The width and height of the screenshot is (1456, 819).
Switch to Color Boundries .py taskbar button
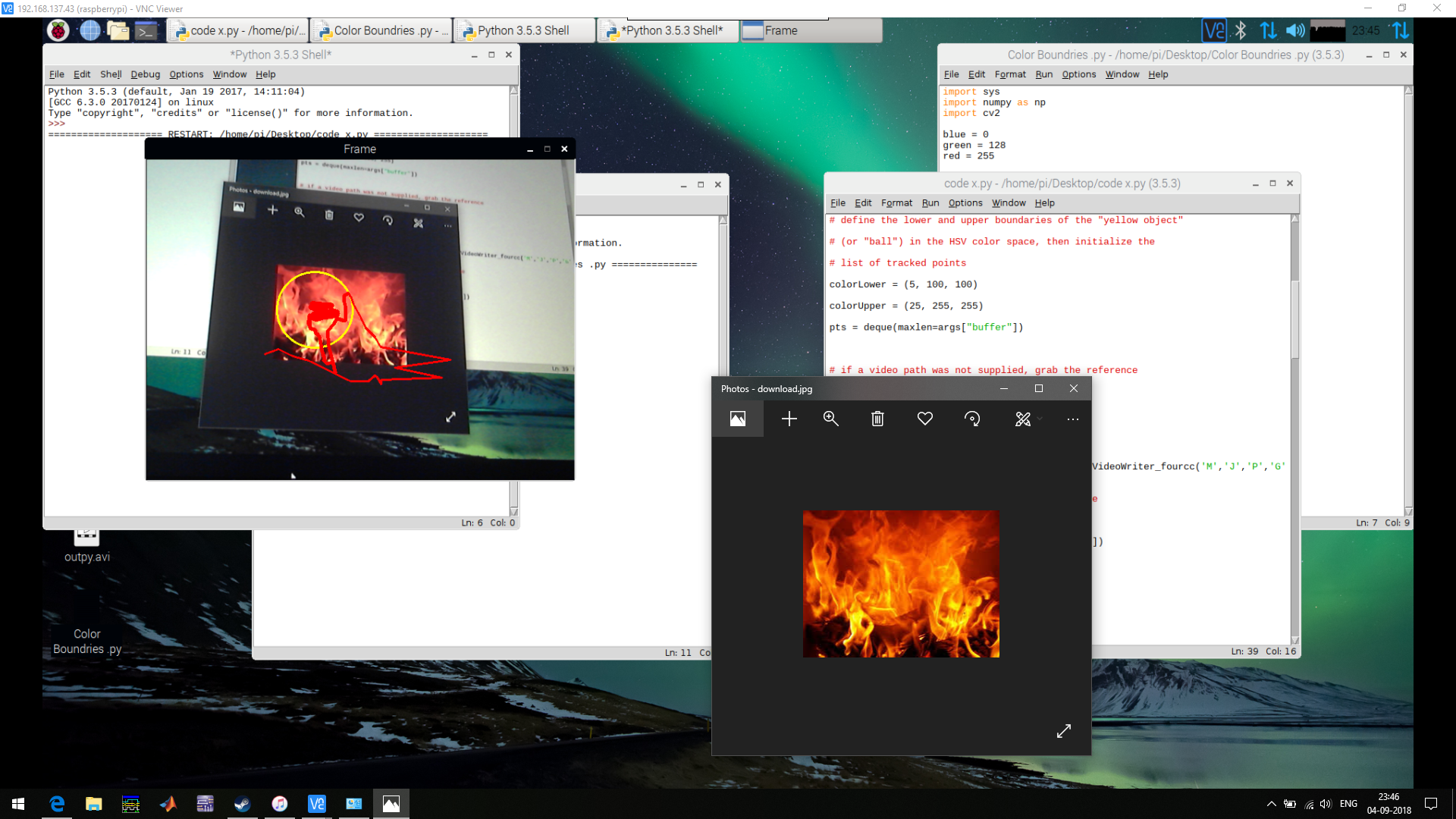pyautogui.click(x=383, y=30)
